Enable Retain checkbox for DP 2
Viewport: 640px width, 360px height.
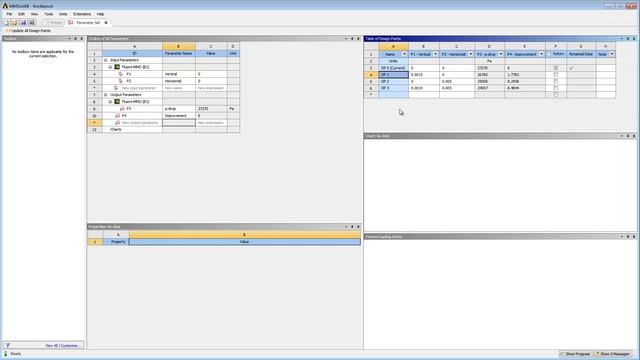point(556,82)
